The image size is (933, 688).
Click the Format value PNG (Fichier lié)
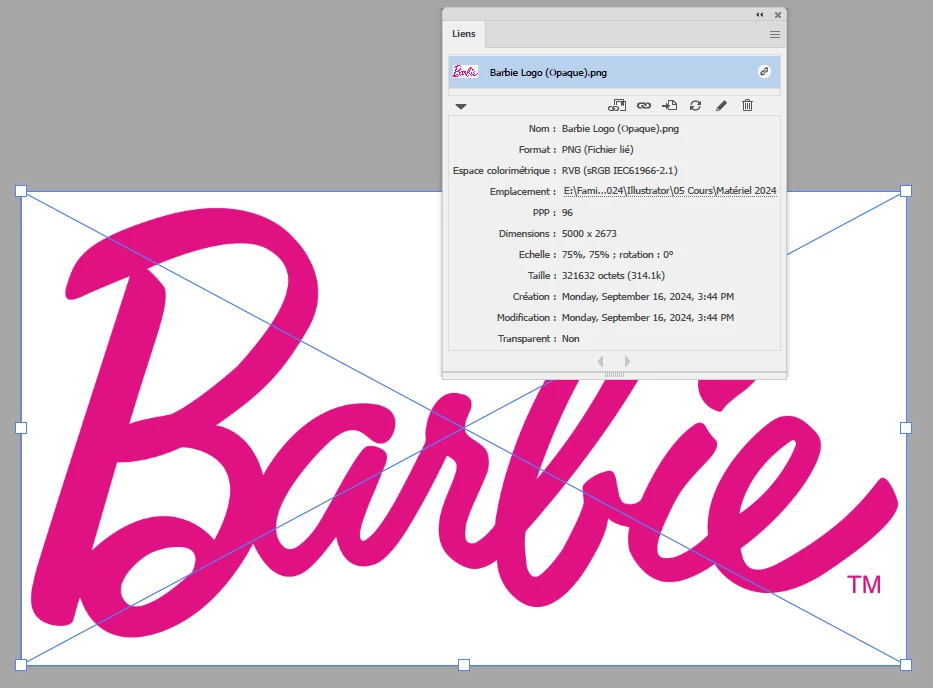pyautogui.click(x=597, y=149)
